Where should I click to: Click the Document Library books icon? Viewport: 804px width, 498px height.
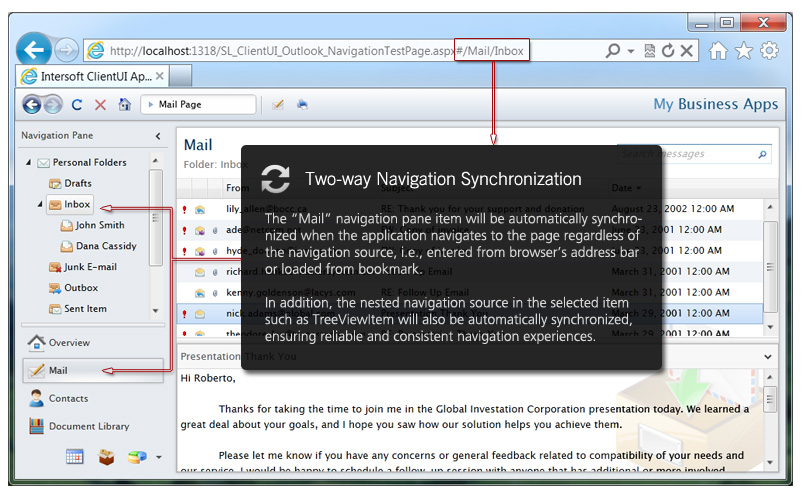click(x=36, y=426)
